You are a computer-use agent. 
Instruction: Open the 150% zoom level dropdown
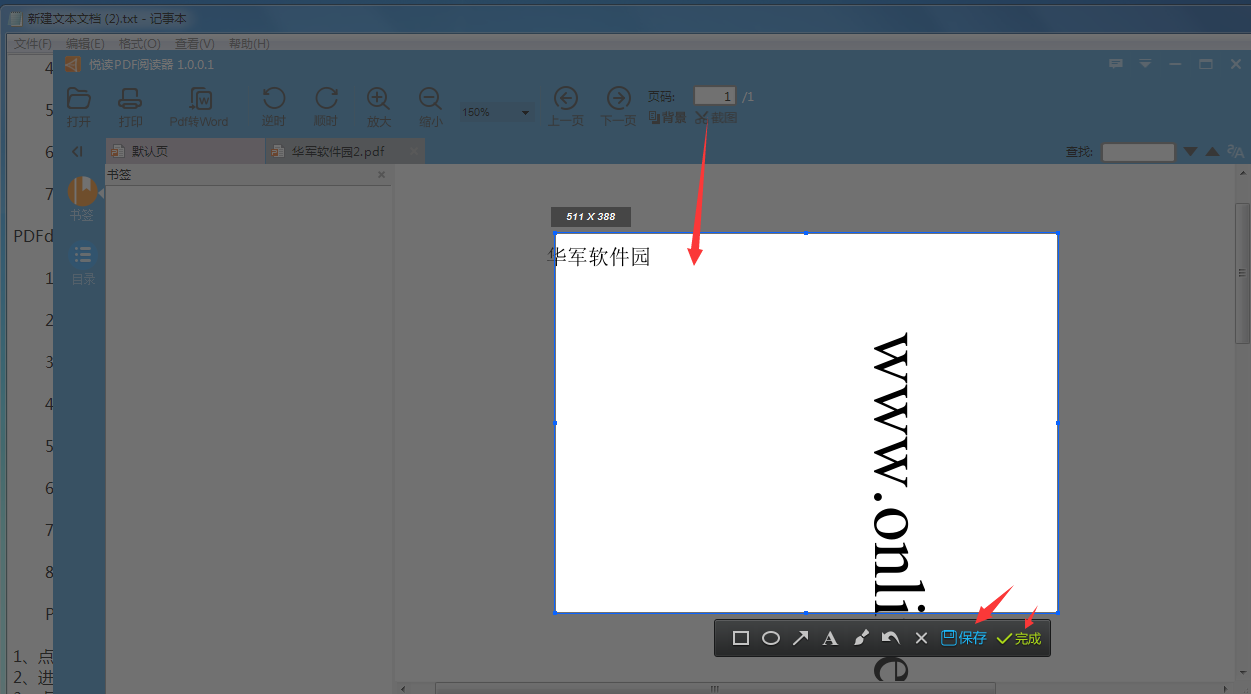coord(496,113)
